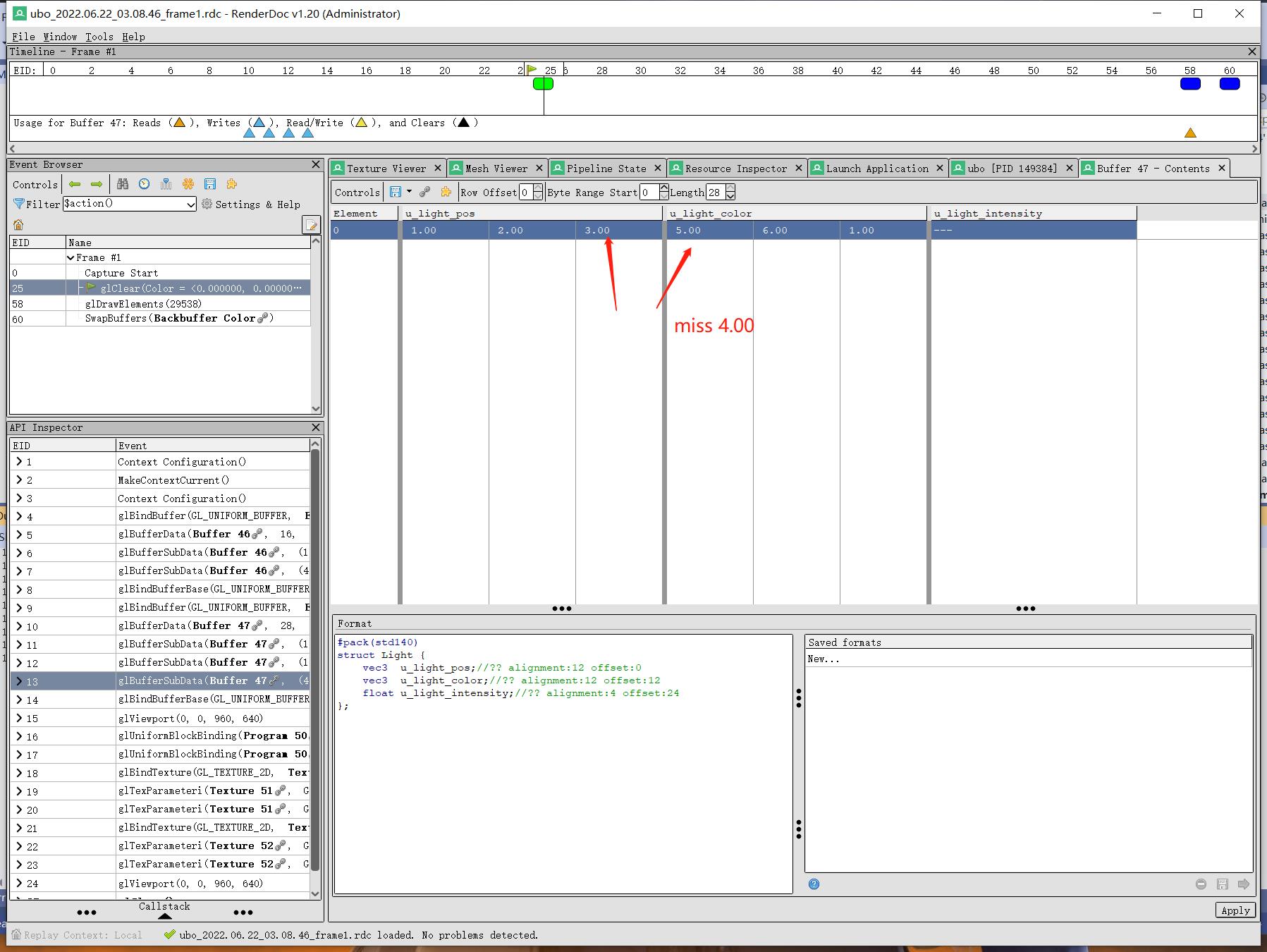
Task: Click the note edit icon above event list
Action: pos(310,225)
